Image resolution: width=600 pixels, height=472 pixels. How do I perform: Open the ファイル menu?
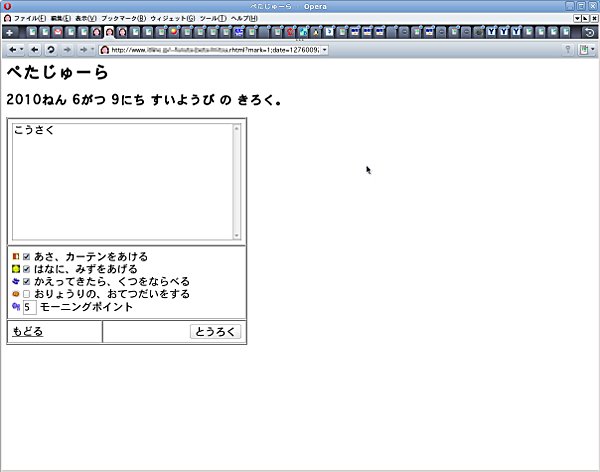pos(27,18)
